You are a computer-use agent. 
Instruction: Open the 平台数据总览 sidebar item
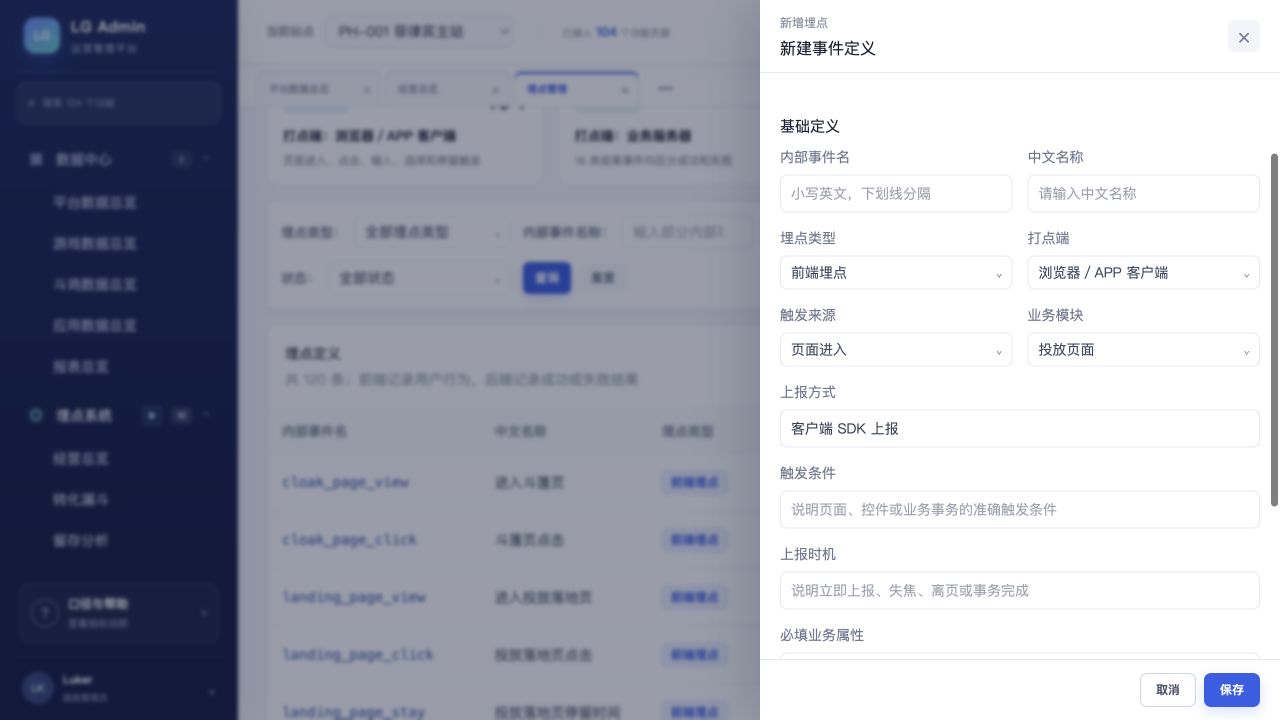pos(95,202)
